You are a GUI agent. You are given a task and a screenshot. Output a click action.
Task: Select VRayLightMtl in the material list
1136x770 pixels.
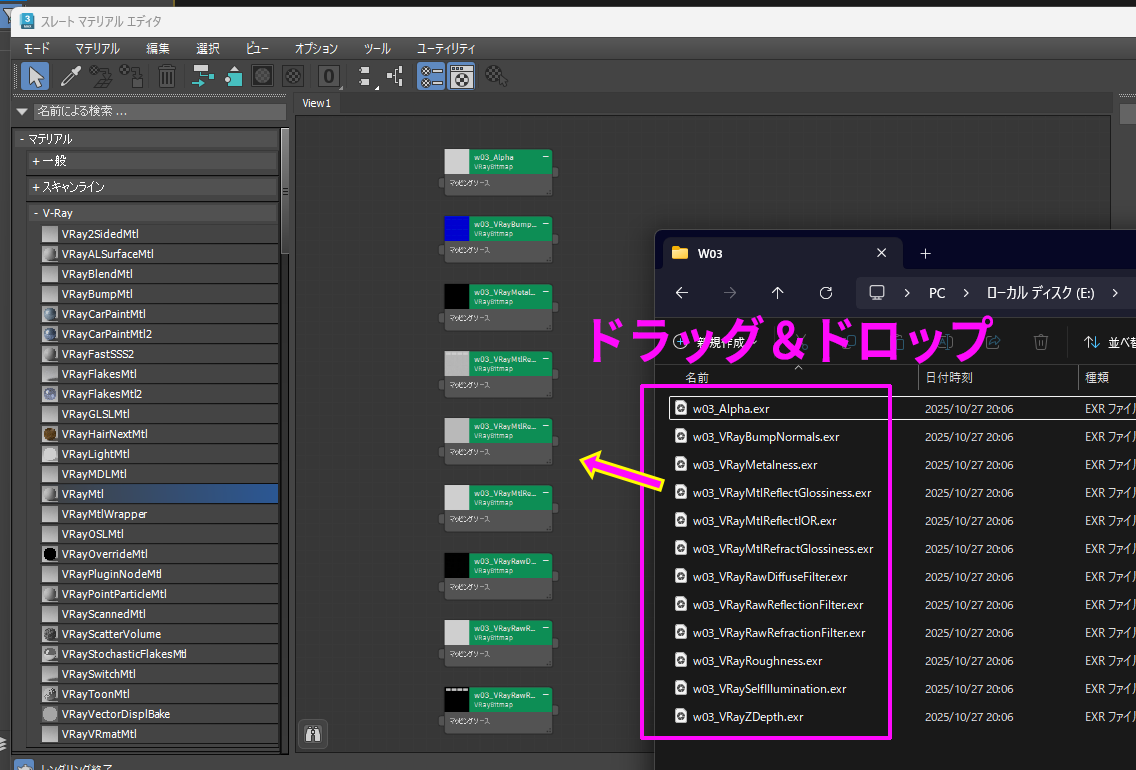point(95,454)
